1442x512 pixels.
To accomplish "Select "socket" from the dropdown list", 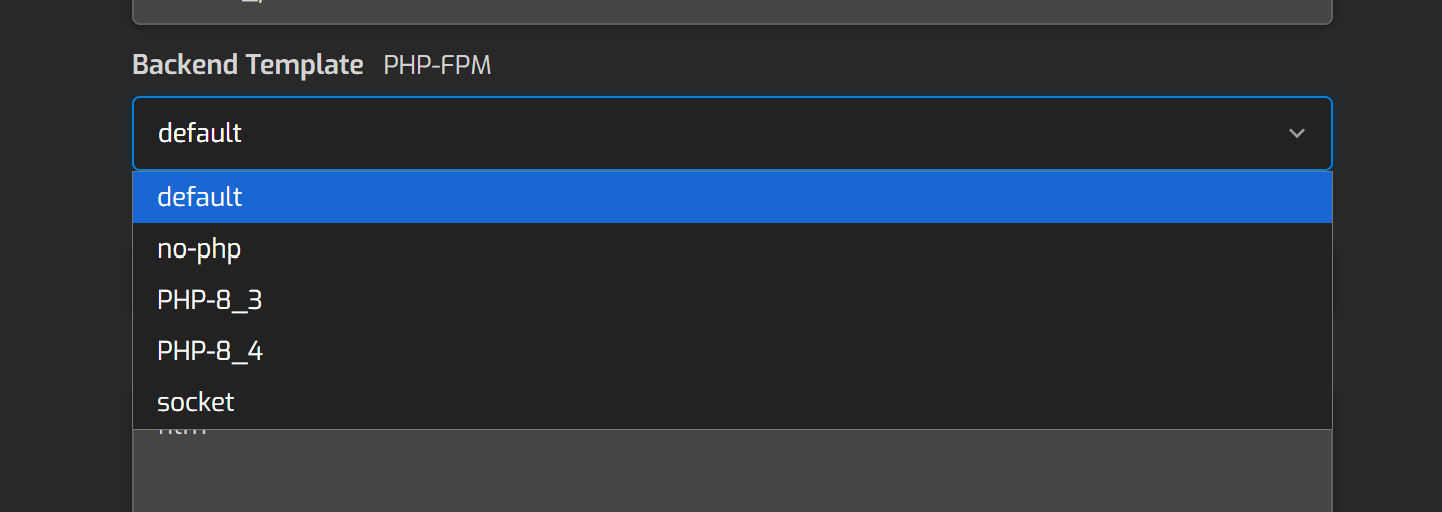I will 195,402.
